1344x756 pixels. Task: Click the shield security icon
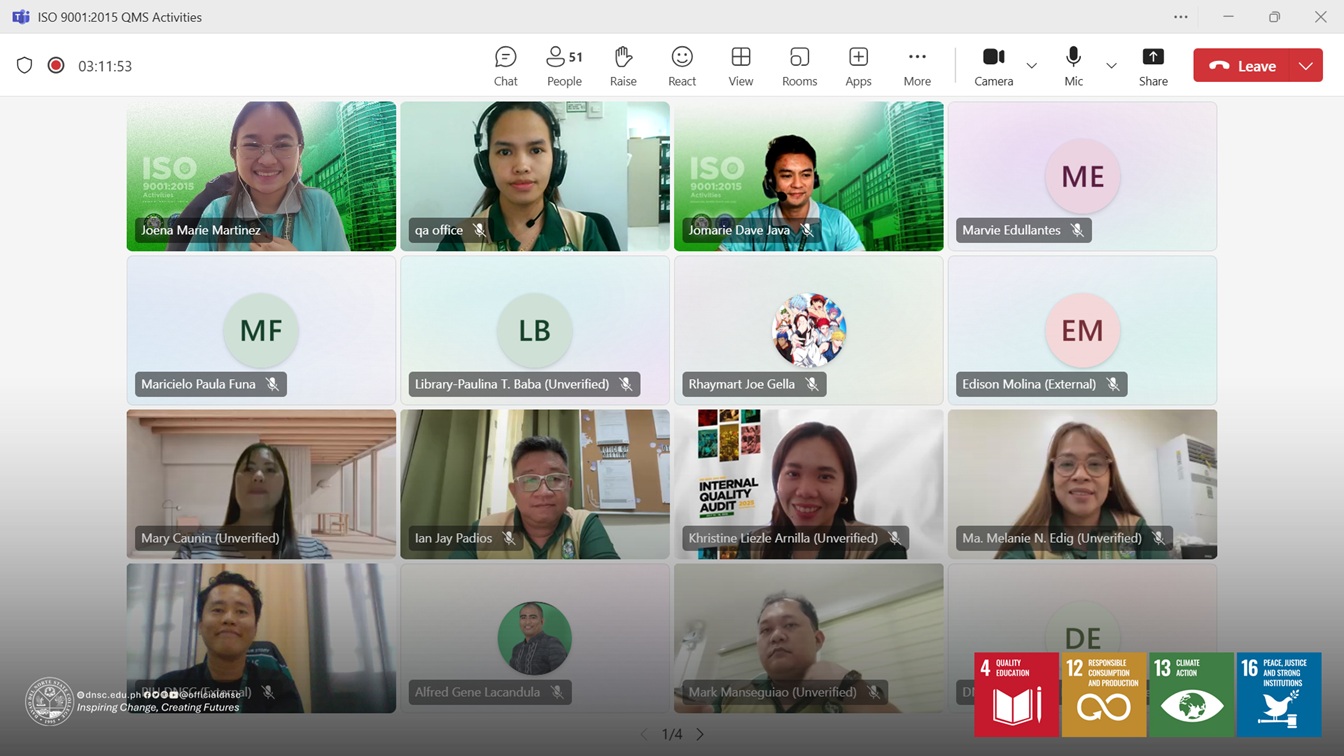pyautogui.click(x=25, y=66)
